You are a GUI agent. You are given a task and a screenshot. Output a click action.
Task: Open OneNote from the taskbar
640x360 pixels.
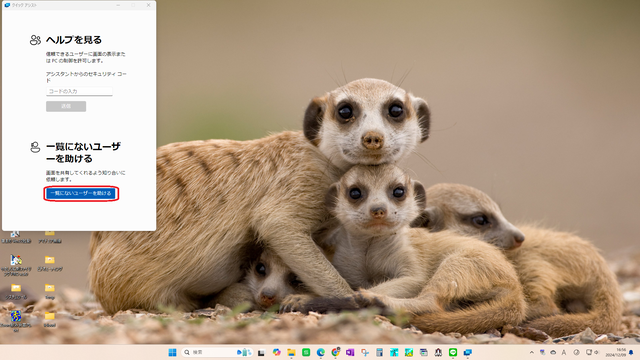350,352
